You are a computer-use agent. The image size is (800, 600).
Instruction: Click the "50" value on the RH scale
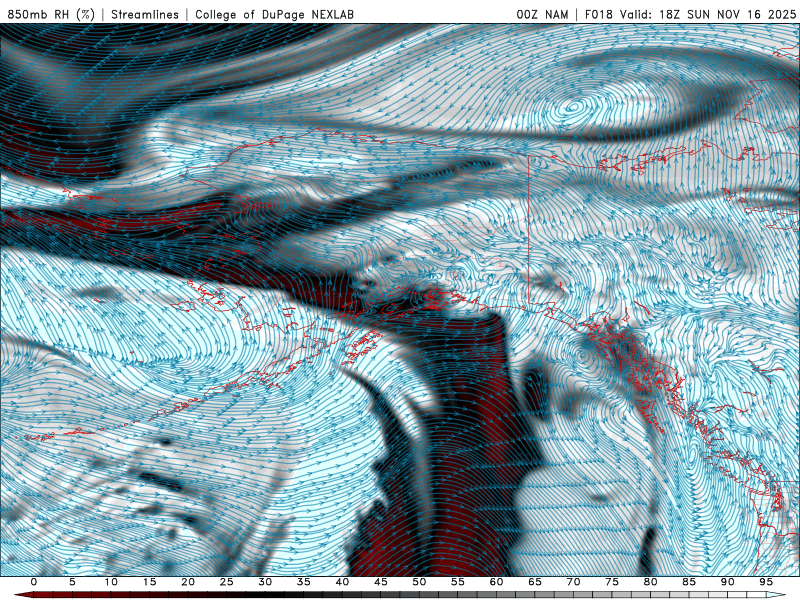click(419, 582)
